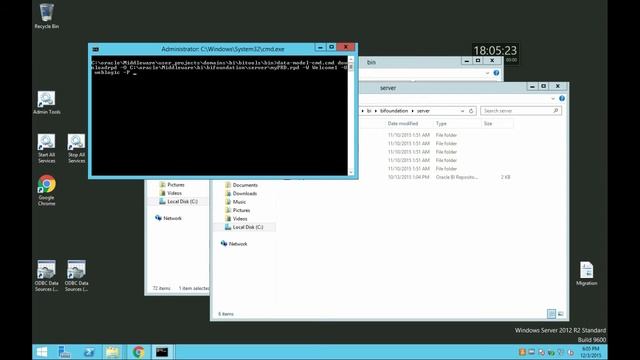The width and height of the screenshot is (640, 360).
Task: Open Server Manager from the taskbar
Action: (64, 352)
